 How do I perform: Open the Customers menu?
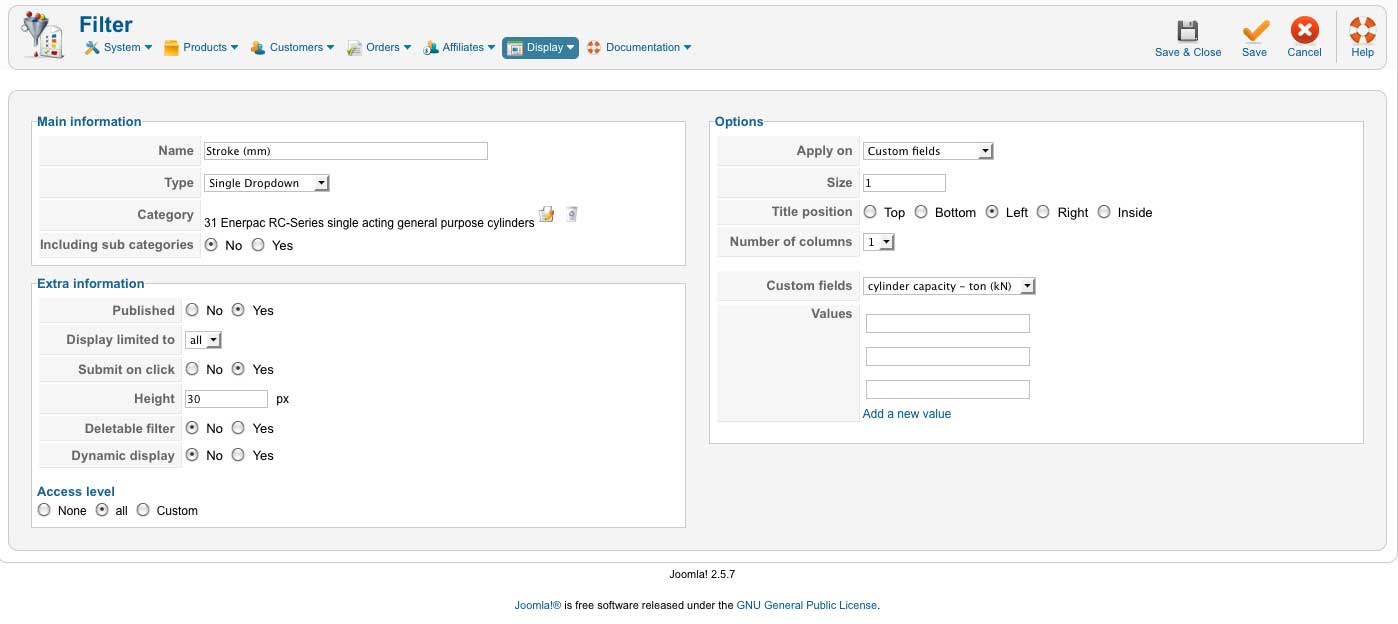coord(291,47)
